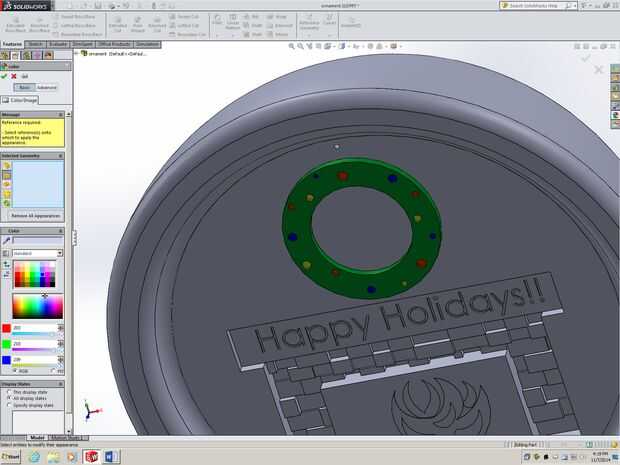Open the search box dropdown arrow
This screenshot has height=465, width=620.
click(x=575, y=6)
